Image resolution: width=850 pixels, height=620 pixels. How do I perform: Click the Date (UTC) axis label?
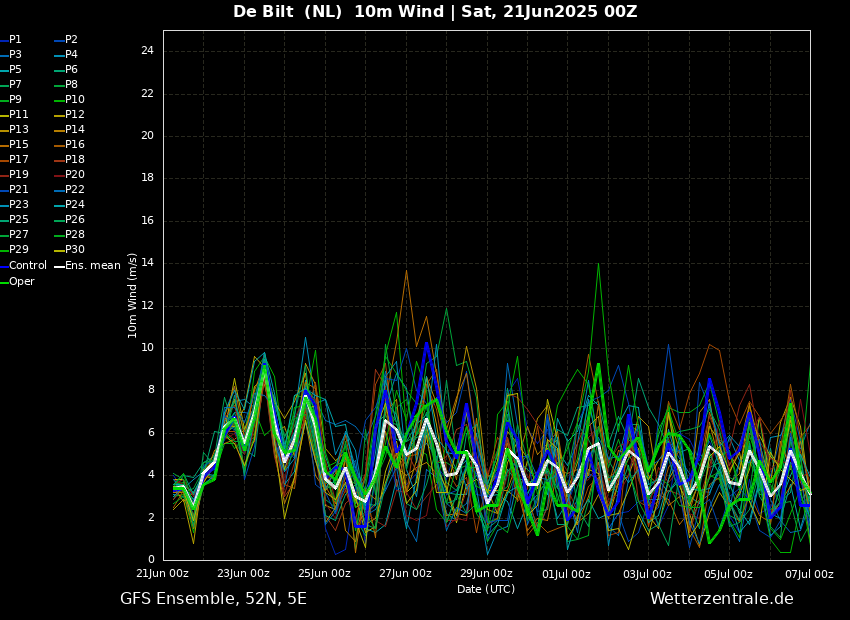(486, 589)
